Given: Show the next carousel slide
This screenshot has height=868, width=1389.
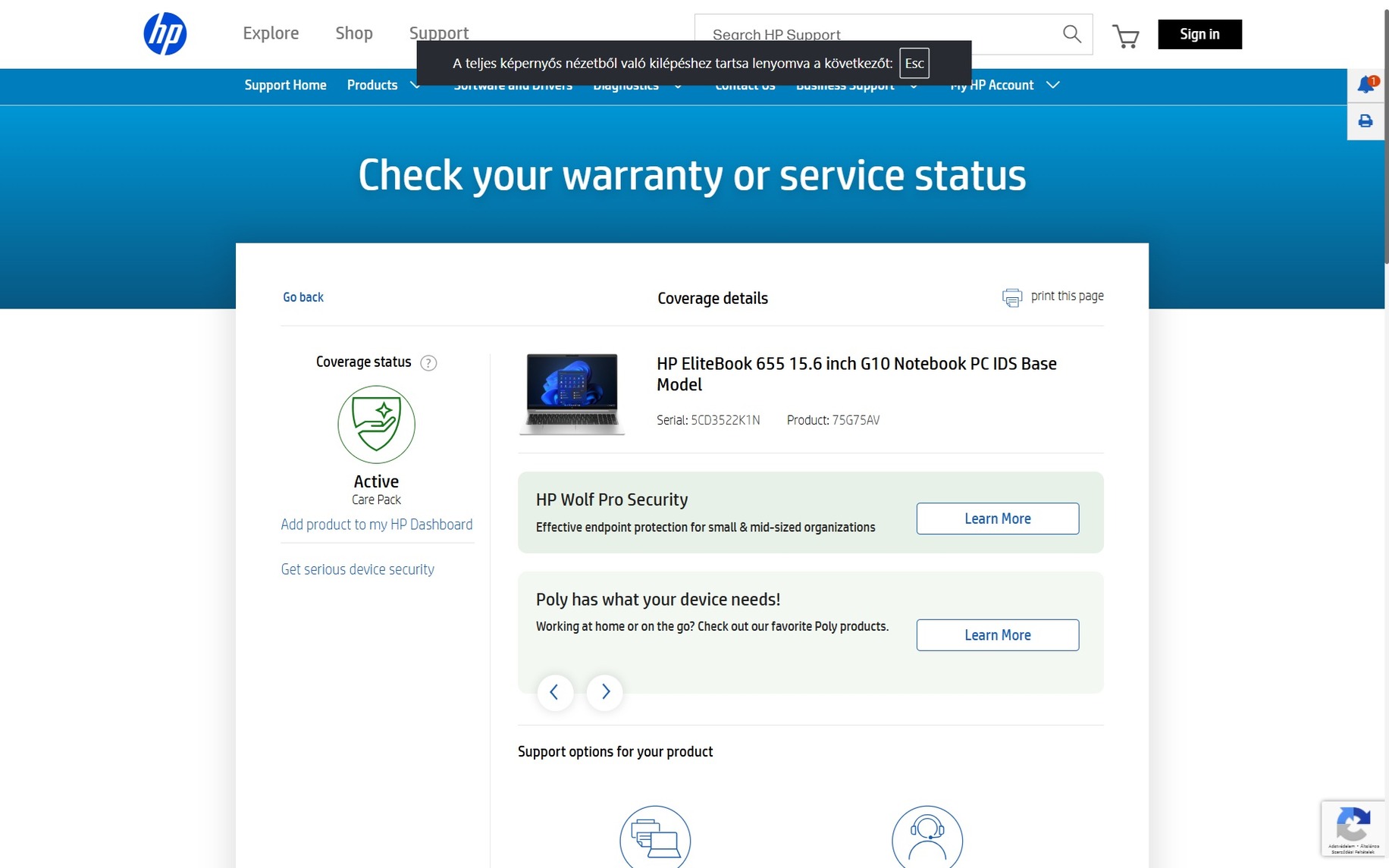Looking at the screenshot, I should (605, 692).
